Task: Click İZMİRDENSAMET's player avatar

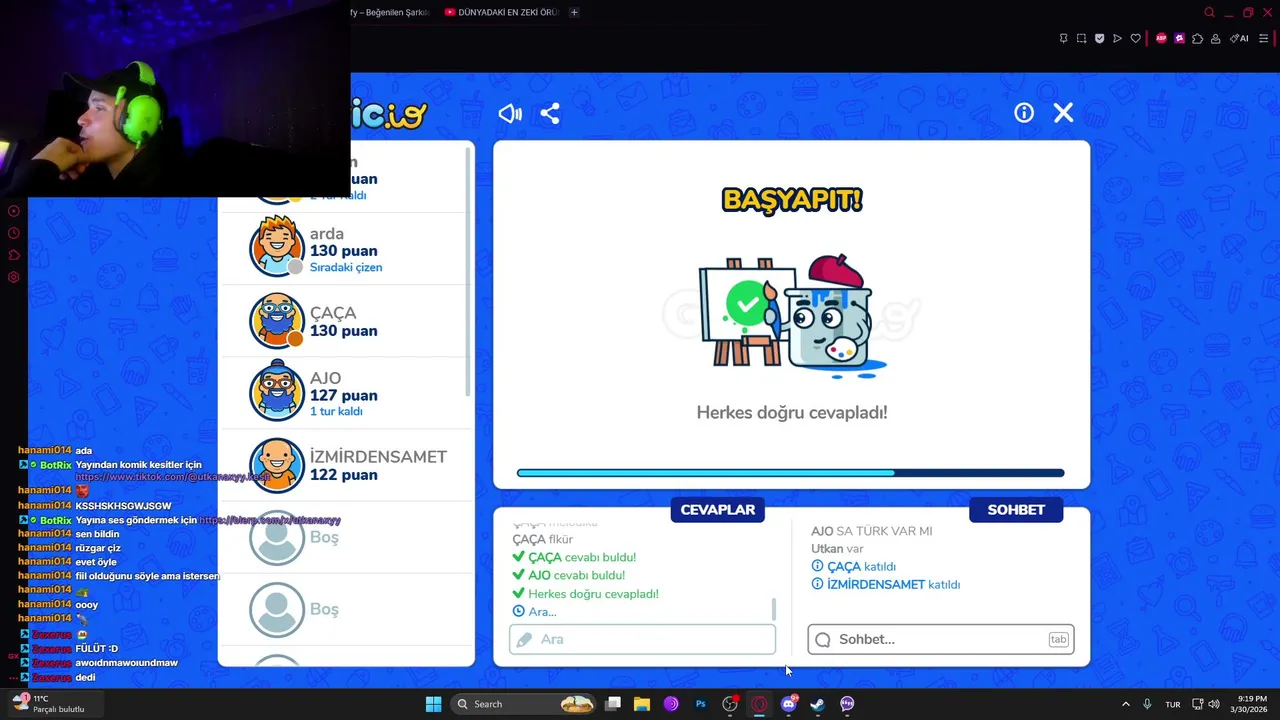Action: pyautogui.click(x=277, y=465)
